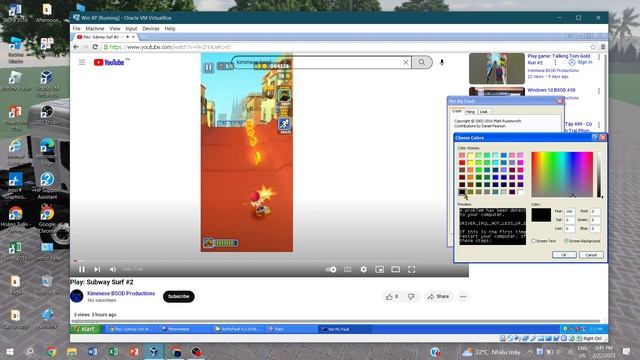Screen dimensions: 640x360
Task: Open Word from the Windows taskbar
Action: [x=93, y=351]
